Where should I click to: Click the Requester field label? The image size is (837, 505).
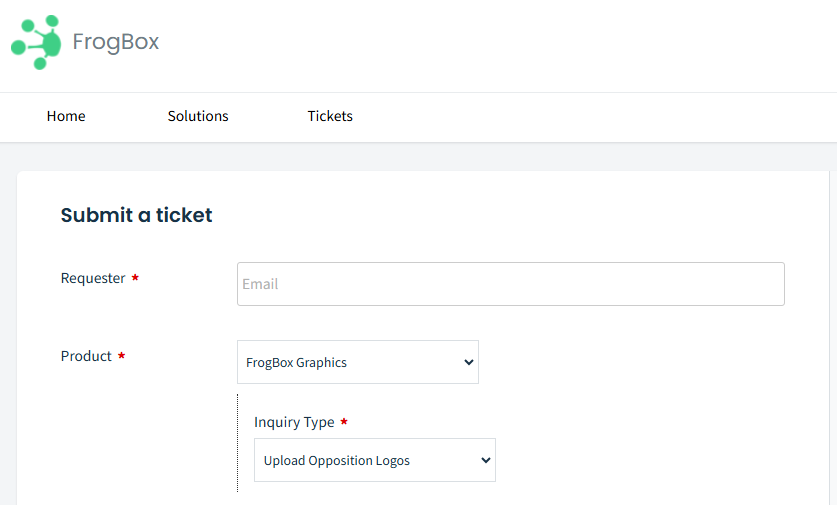[x=93, y=278]
